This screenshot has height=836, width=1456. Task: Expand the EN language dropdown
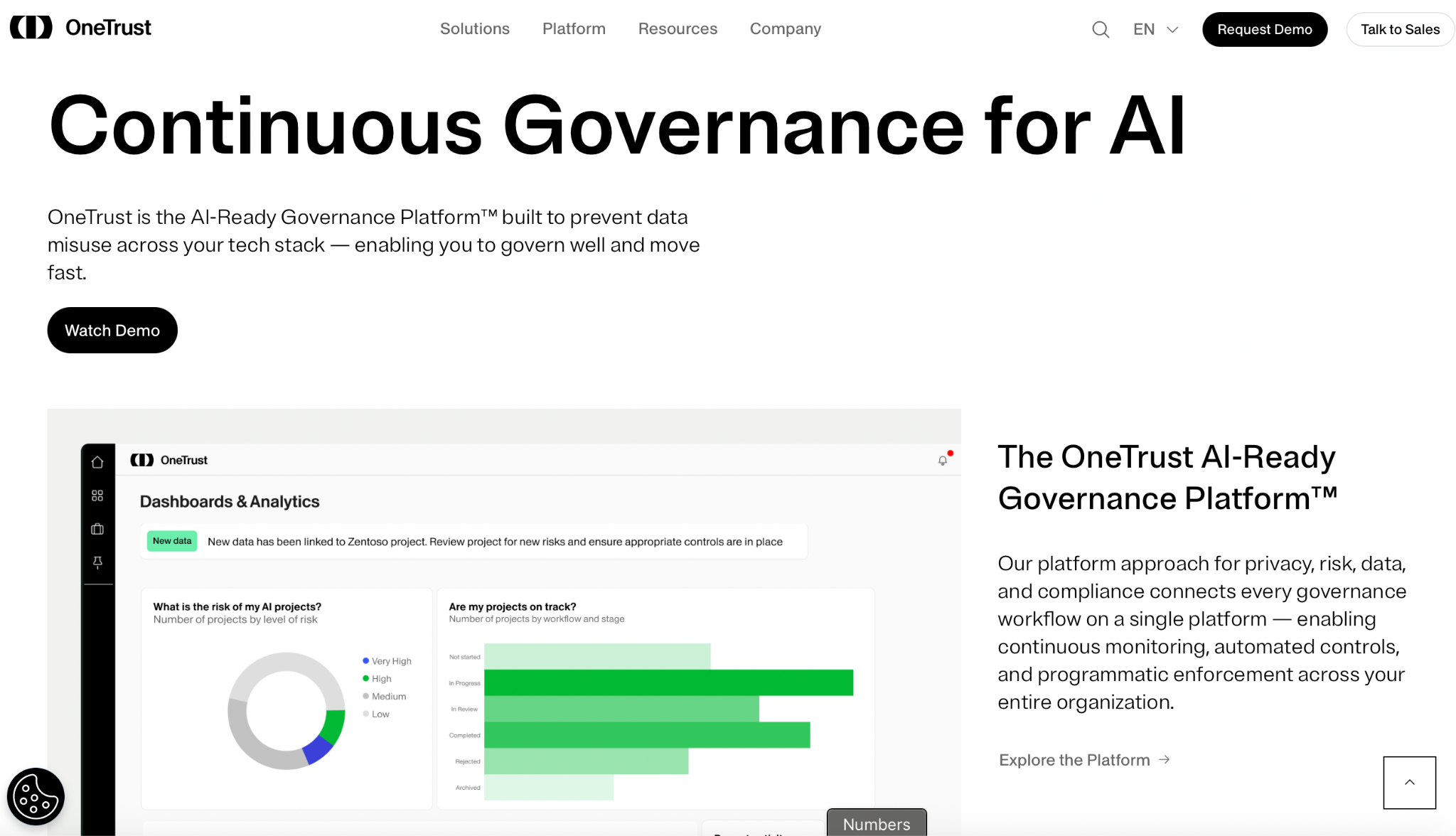click(x=1155, y=29)
